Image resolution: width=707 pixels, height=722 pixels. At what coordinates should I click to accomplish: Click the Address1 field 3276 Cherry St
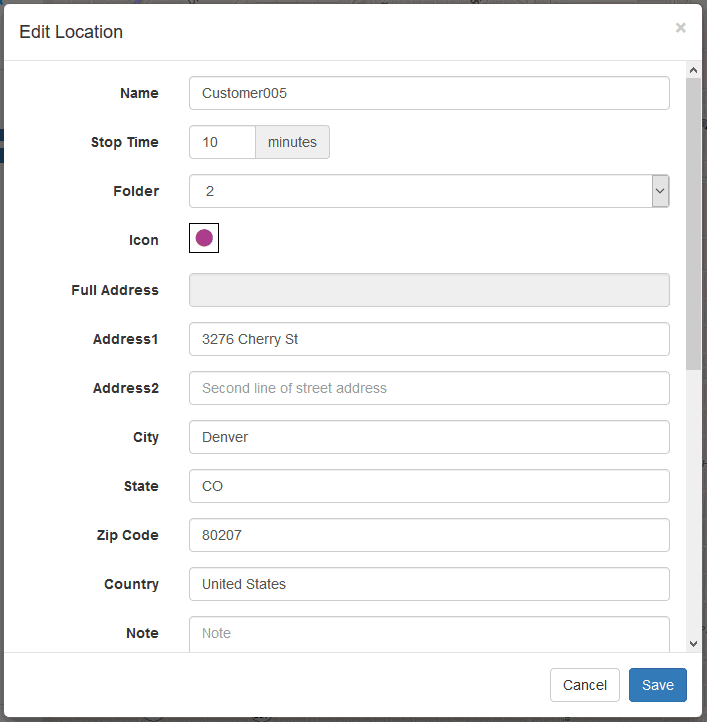coord(429,339)
